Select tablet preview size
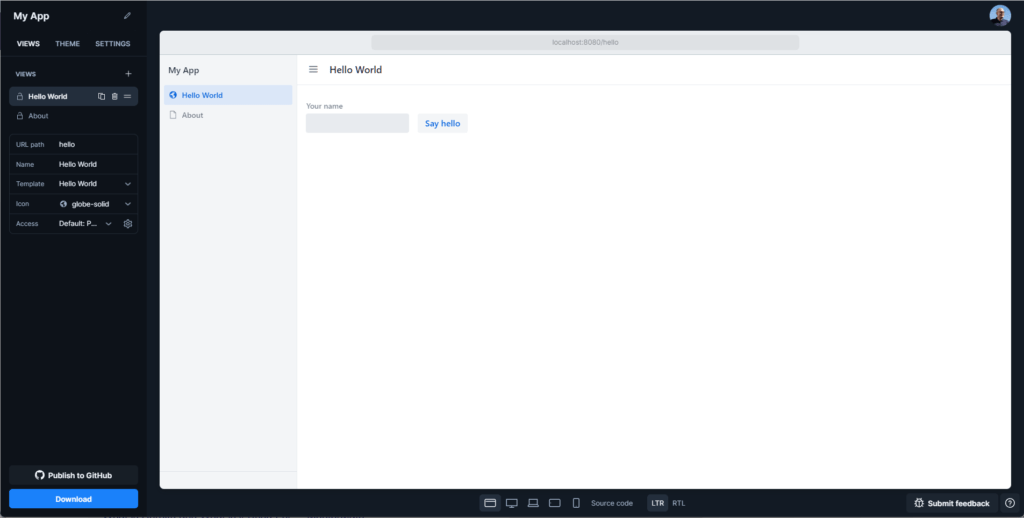 tap(554, 503)
